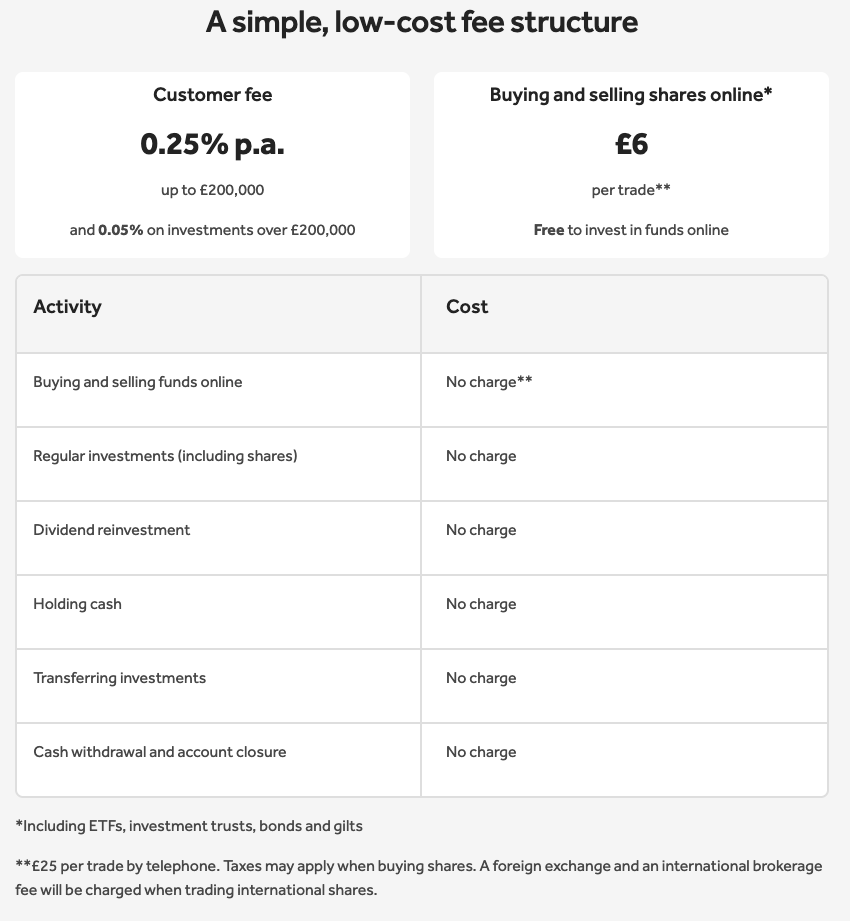Viewport: 850px width, 921px height.
Task: Select the 'Holding cash' activity row
Action: click(x=422, y=612)
